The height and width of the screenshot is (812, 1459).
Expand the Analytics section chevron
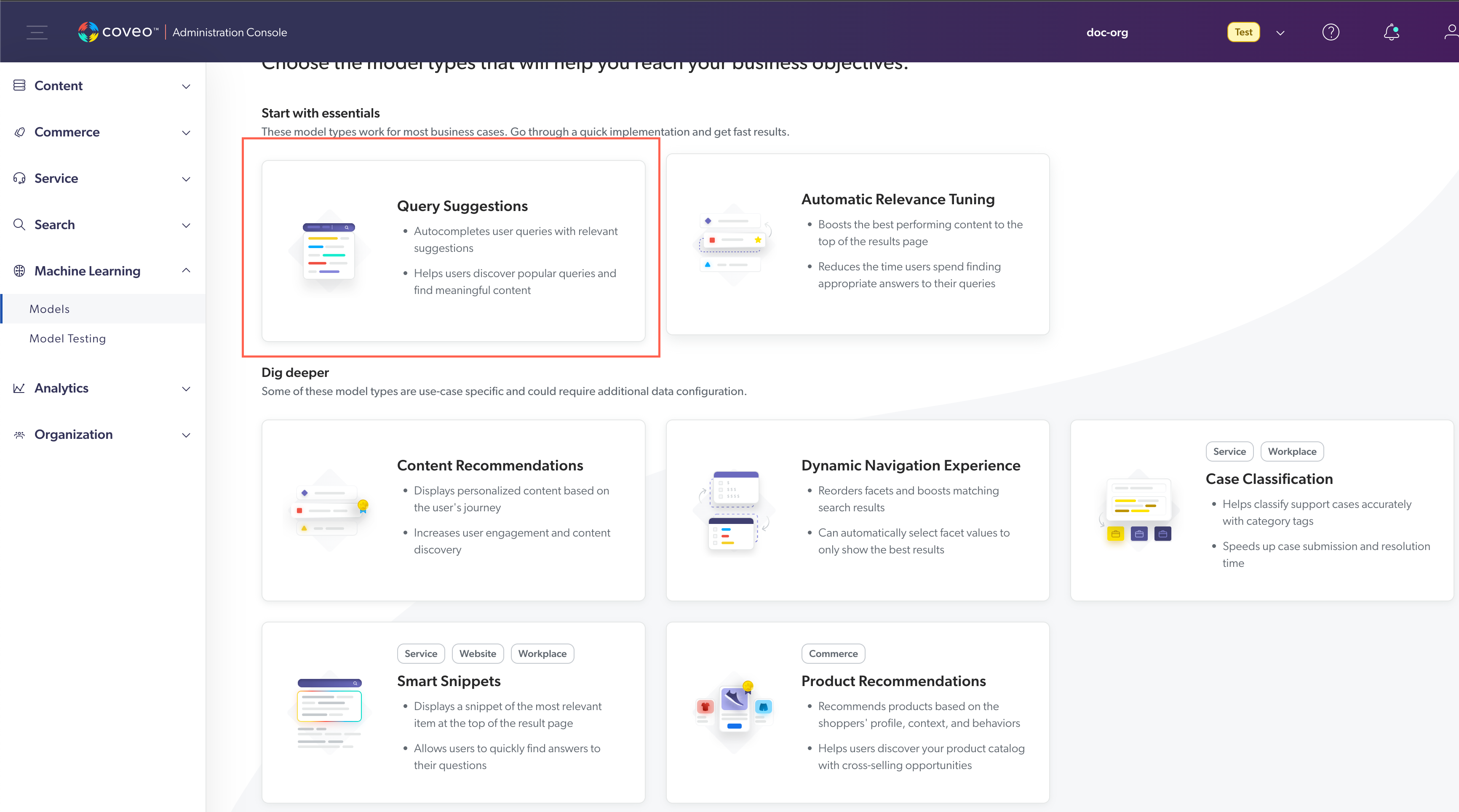coord(186,388)
